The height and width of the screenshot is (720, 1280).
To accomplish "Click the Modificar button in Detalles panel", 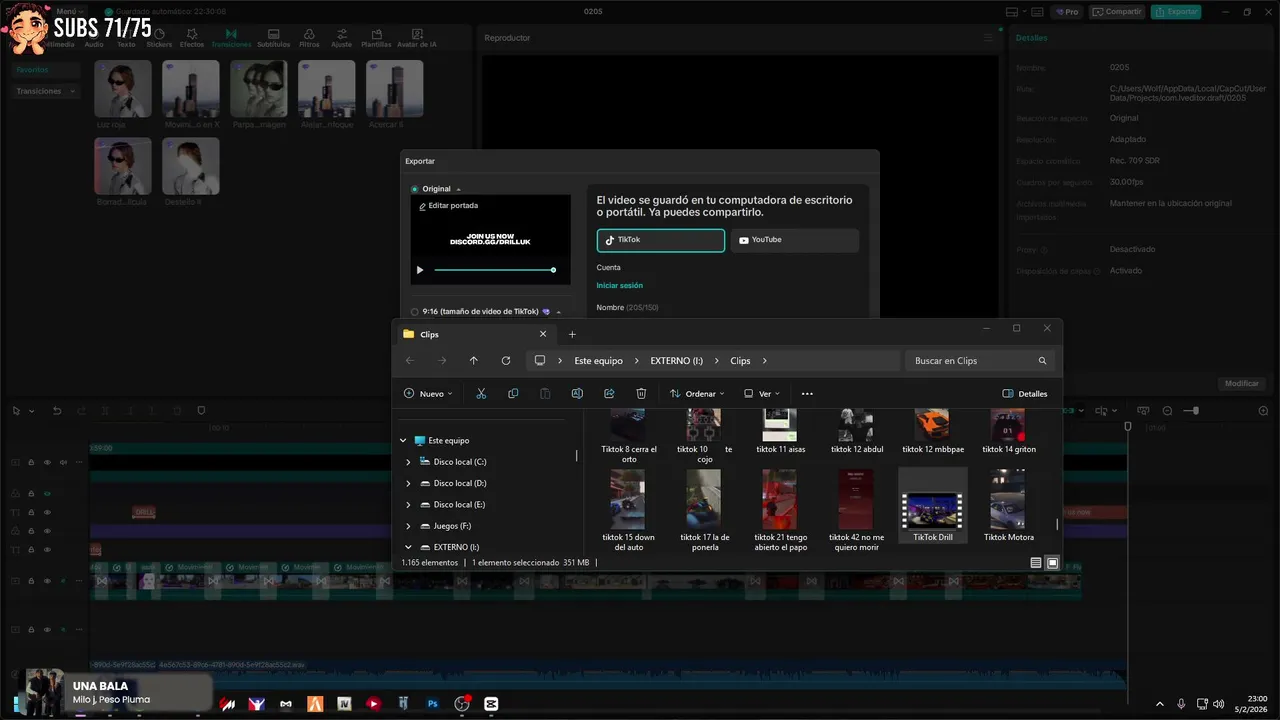I will [1243, 384].
